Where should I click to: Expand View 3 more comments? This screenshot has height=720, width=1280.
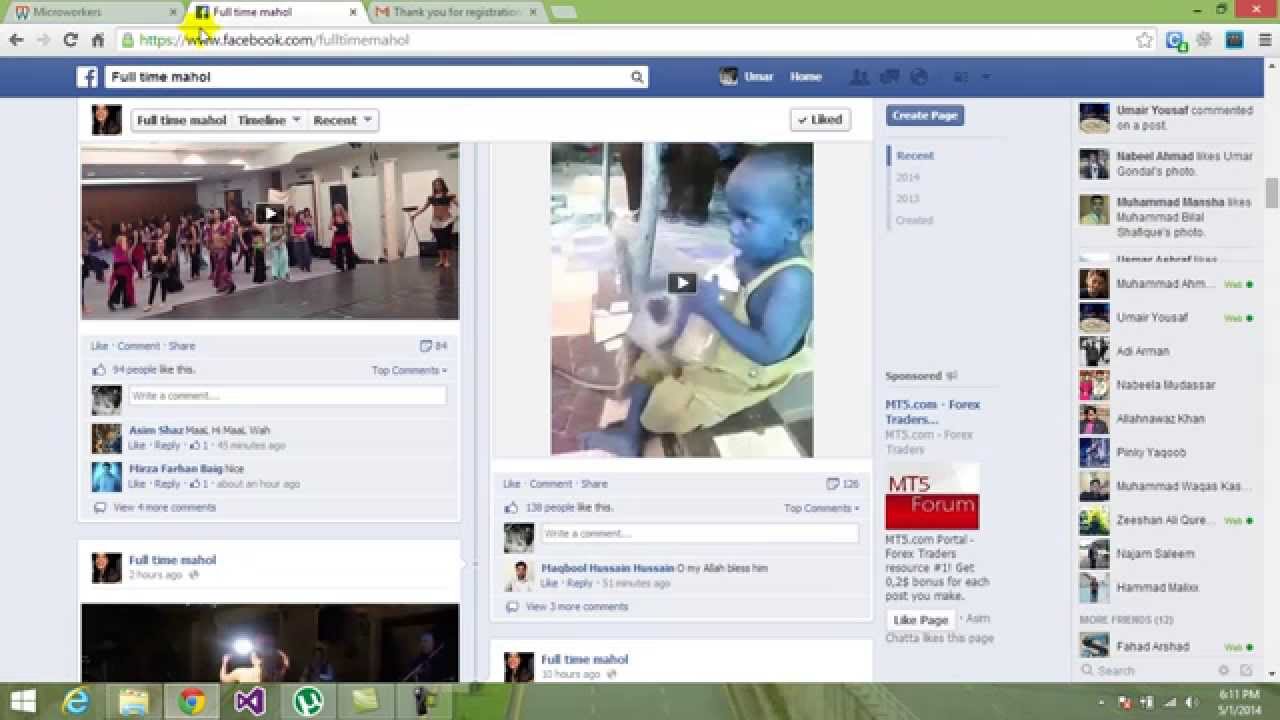pos(577,607)
